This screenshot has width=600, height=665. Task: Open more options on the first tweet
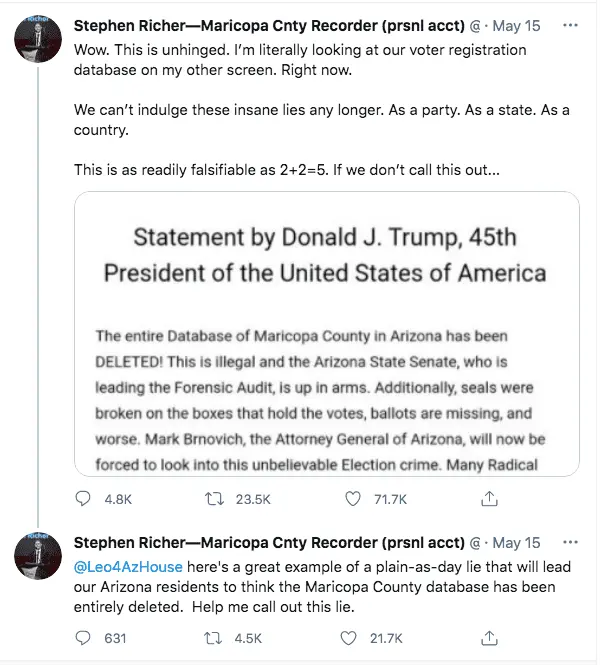point(569,23)
